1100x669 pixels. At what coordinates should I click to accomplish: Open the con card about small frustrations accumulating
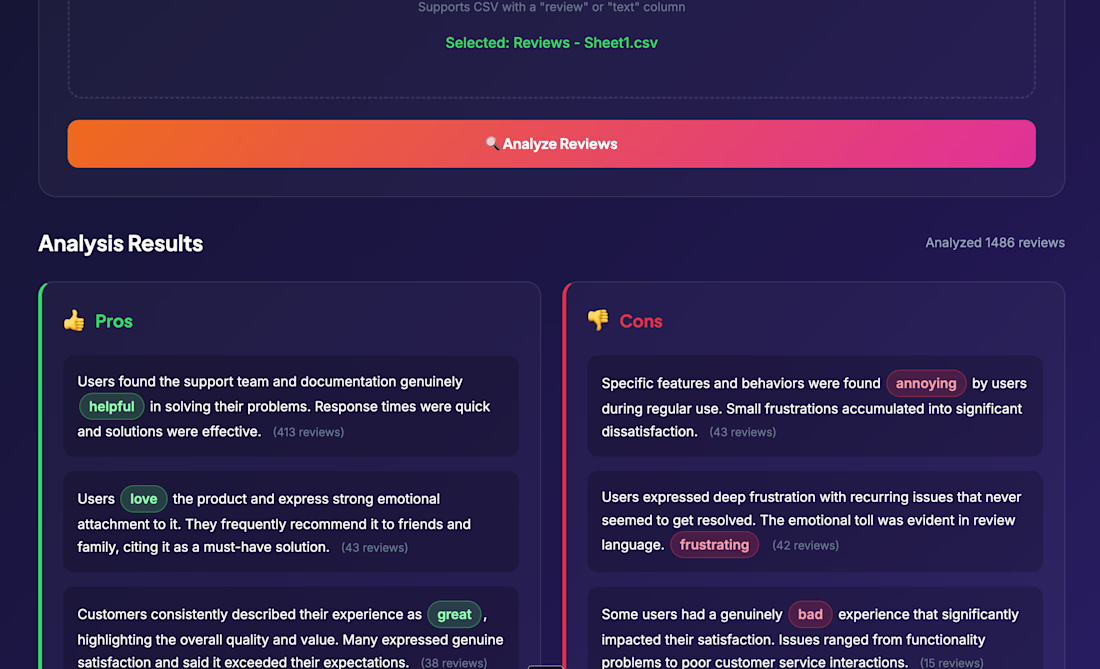[814, 408]
